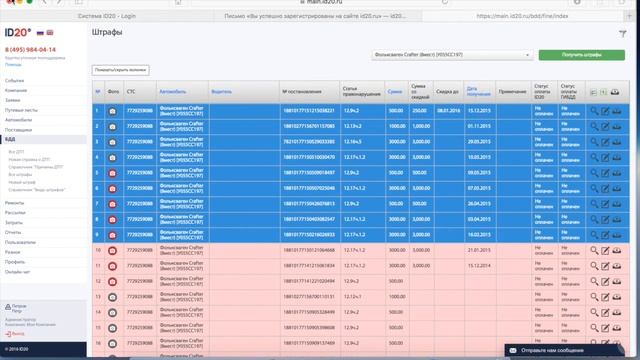The image size is (640, 360).
Task: Switch to the Письмо registration email browser tab
Action: (315, 16)
